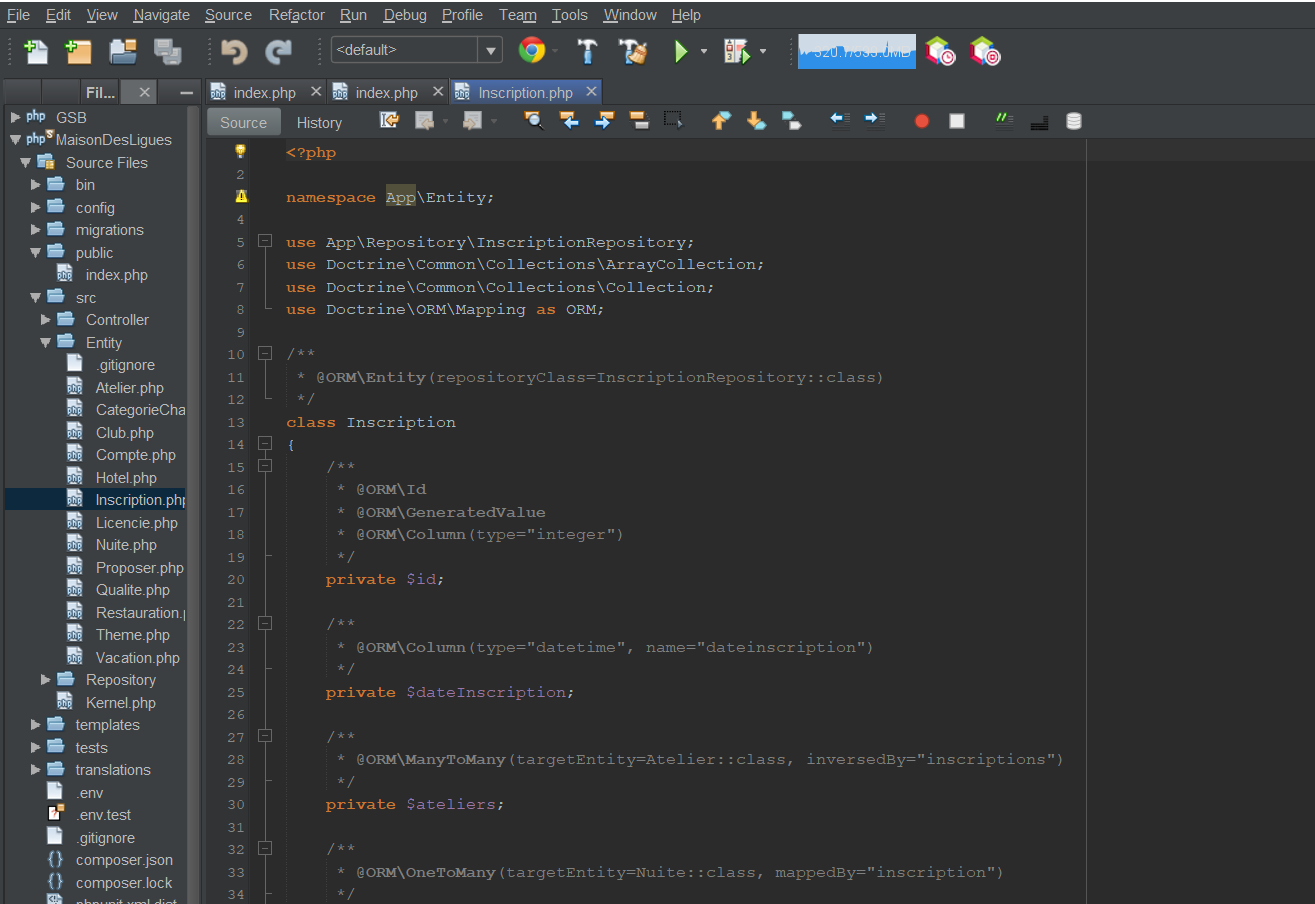Click Shift Line Left icon
This screenshot has height=904, width=1315.
coord(841,121)
